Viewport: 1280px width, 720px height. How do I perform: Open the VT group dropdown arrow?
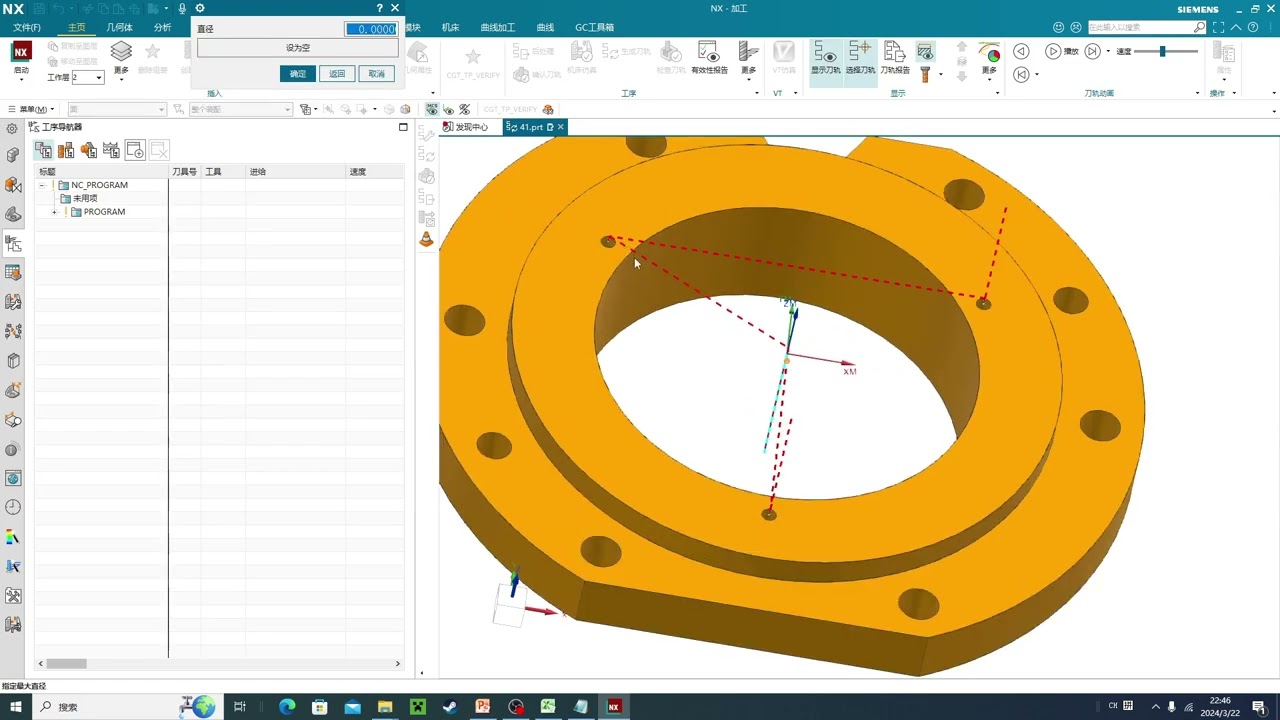click(797, 93)
